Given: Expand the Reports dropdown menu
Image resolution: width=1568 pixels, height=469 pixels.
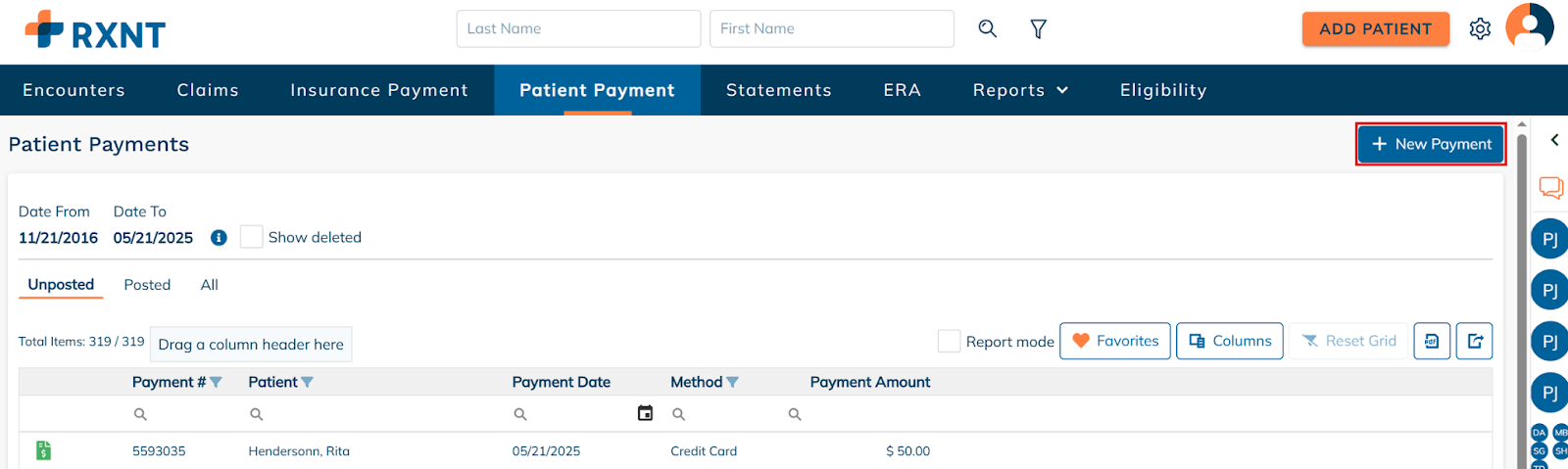Looking at the screenshot, I should click(x=1020, y=90).
